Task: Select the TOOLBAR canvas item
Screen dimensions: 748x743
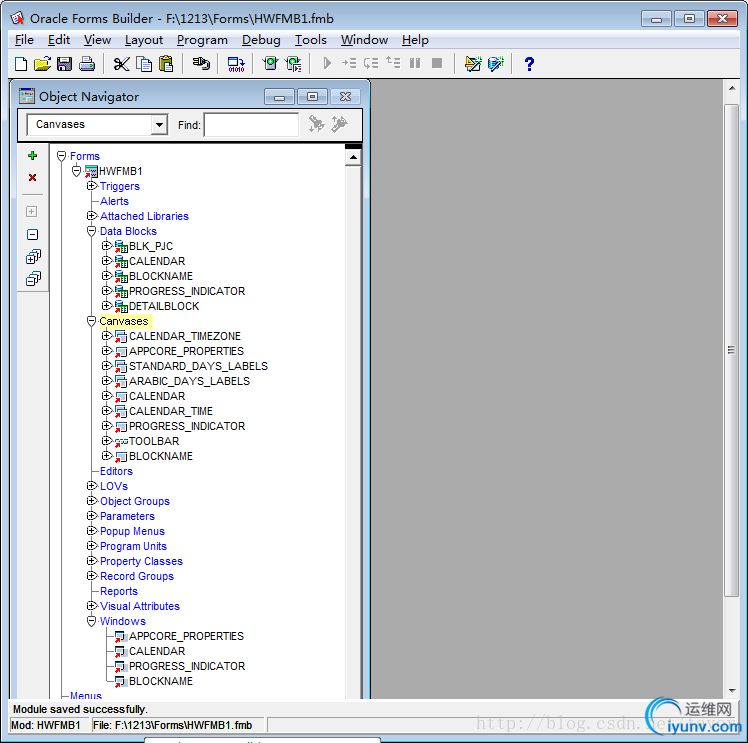Action: (x=153, y=441)
